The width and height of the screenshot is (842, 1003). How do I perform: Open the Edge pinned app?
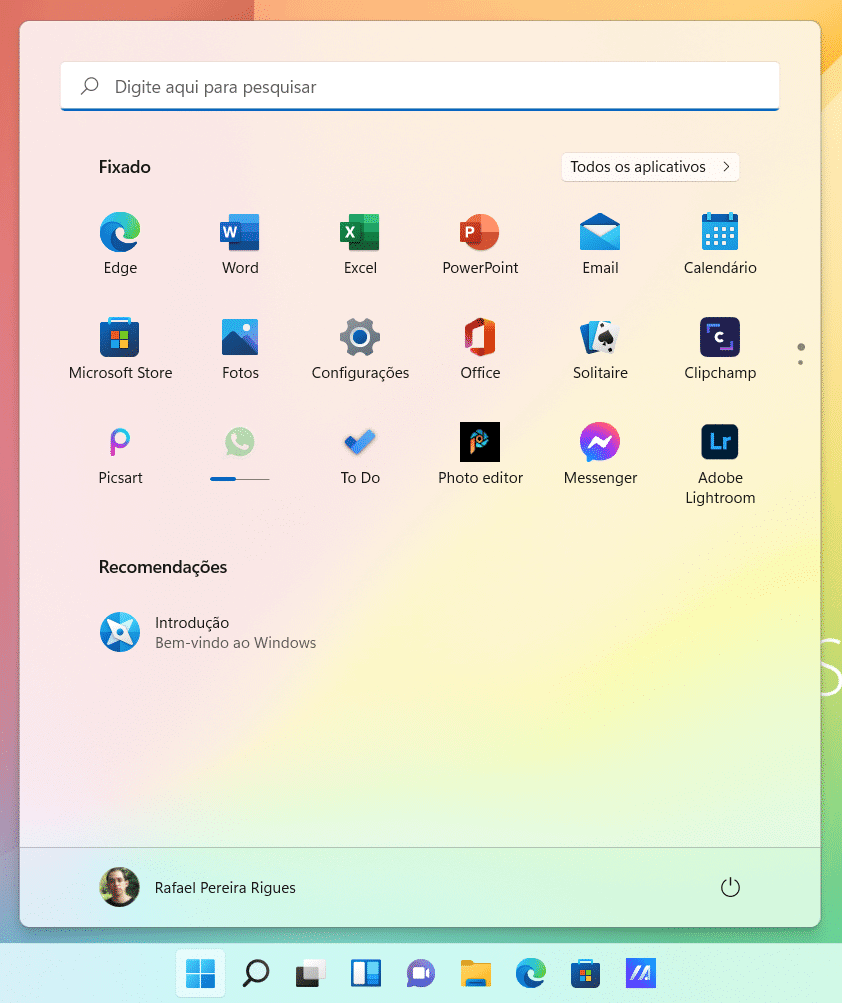(120, 243)
